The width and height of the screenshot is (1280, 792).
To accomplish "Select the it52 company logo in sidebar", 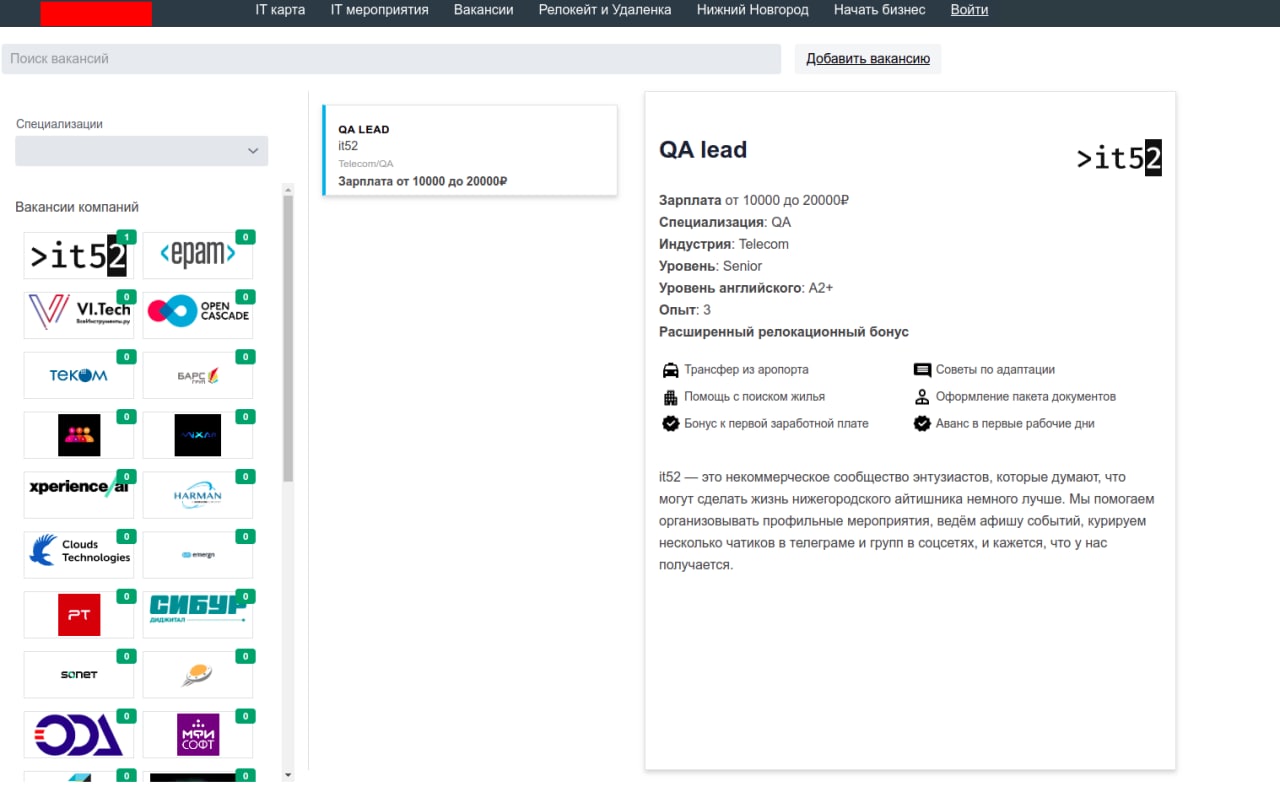I will [78, 256].
